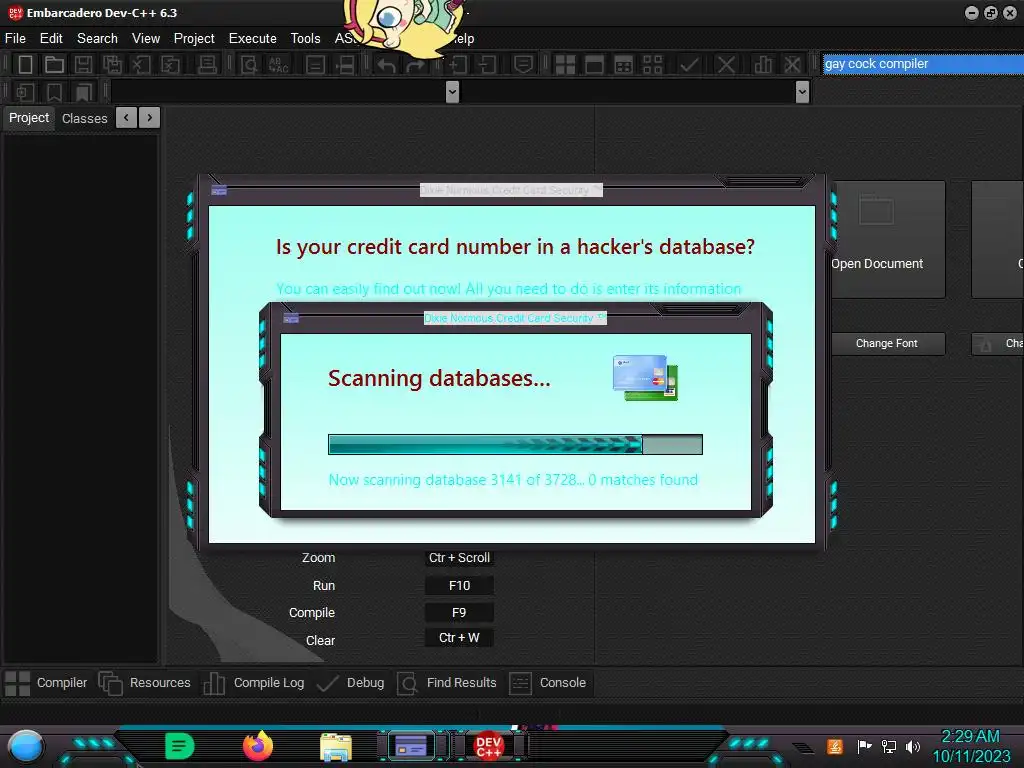
Task: Open the Console bottom tab
Action: 547,682
